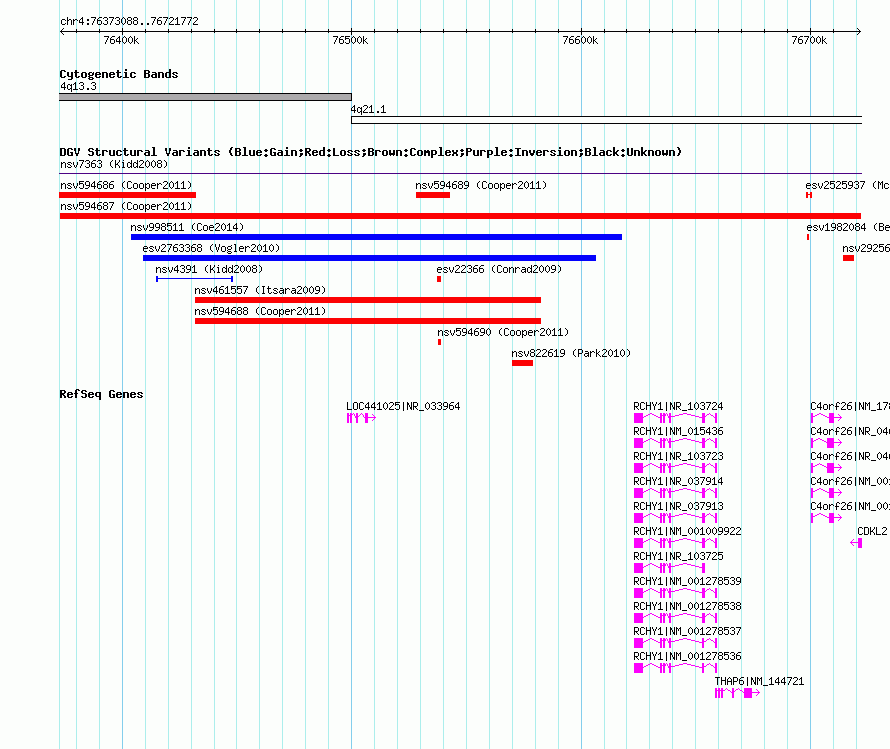Image resolution: width=890 pixels, height=749 pixels.
Task: Click the small red esv2525937 marker
Action: (809, 195)
